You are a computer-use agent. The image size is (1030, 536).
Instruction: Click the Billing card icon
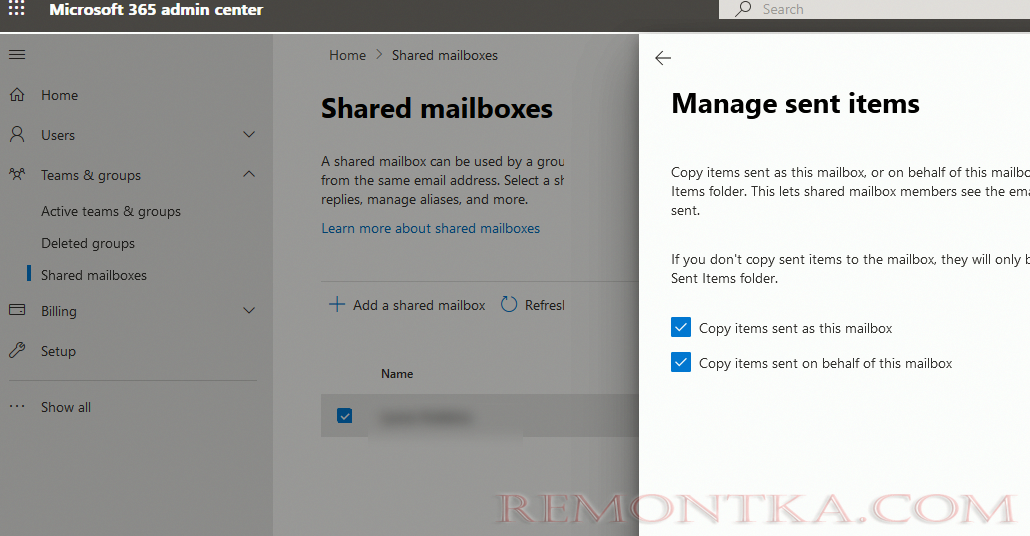(x=17, y=310)
